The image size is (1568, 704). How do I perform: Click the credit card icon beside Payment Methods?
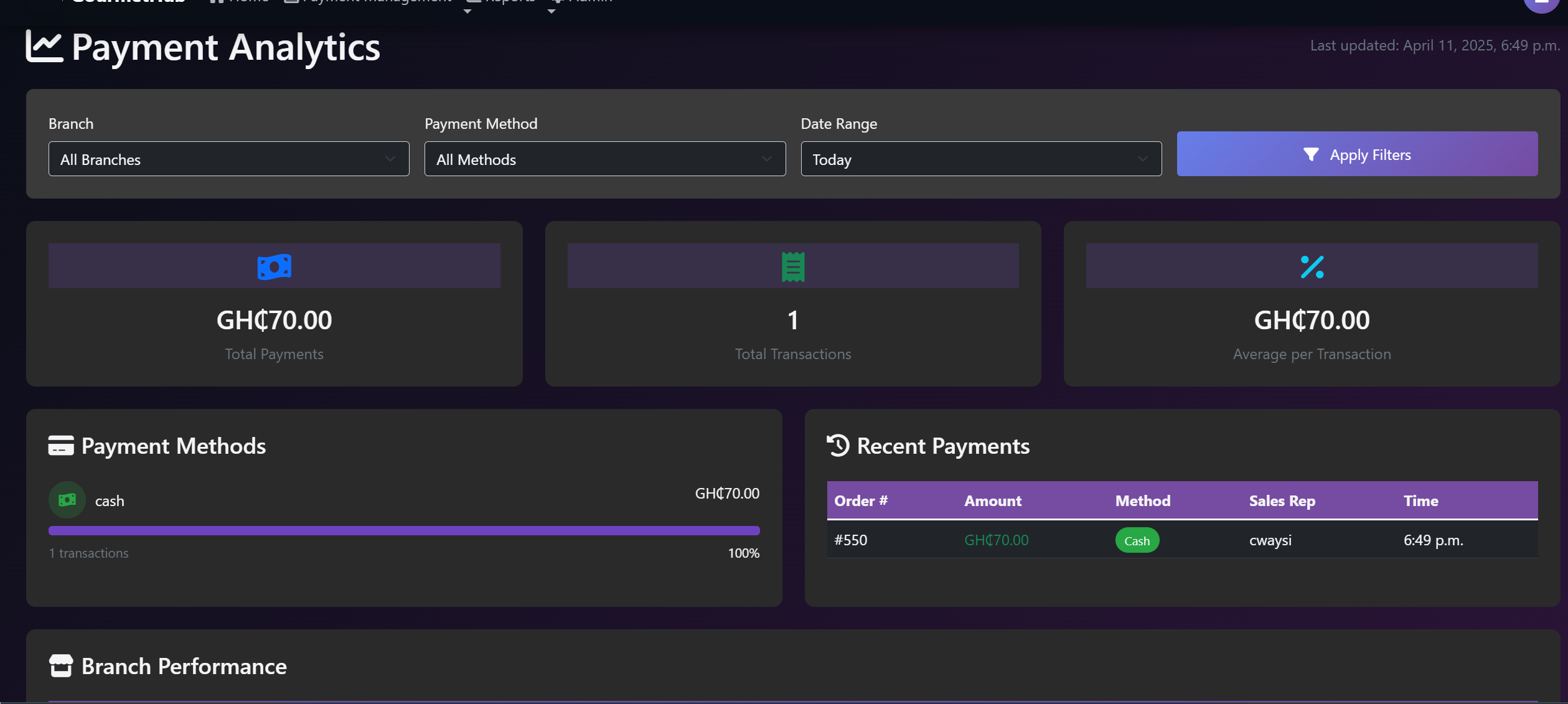[x=60, y=446]
